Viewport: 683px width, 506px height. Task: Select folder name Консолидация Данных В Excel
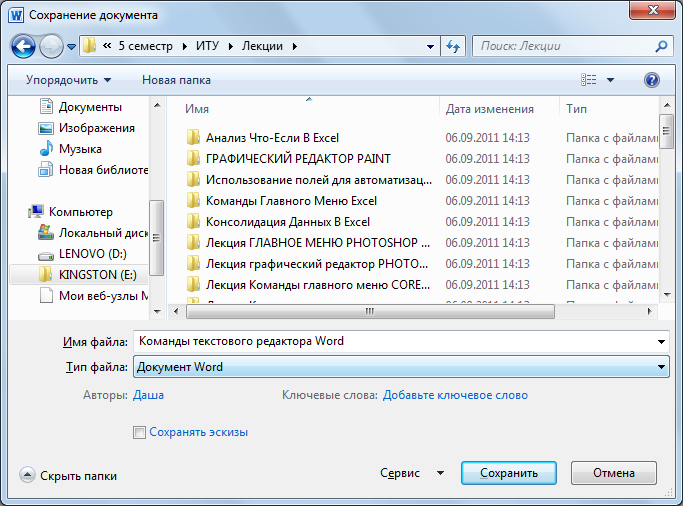(x=288, y=222)
